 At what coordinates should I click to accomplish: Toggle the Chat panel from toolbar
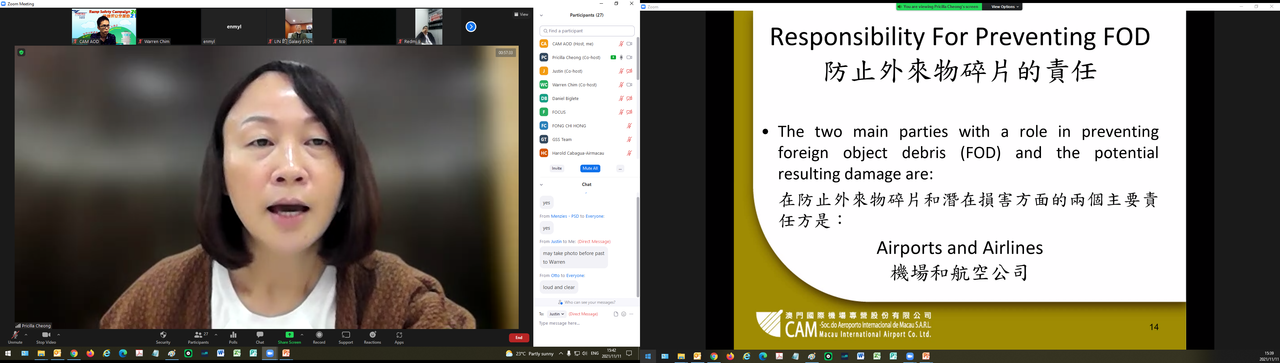coord(260,334)
